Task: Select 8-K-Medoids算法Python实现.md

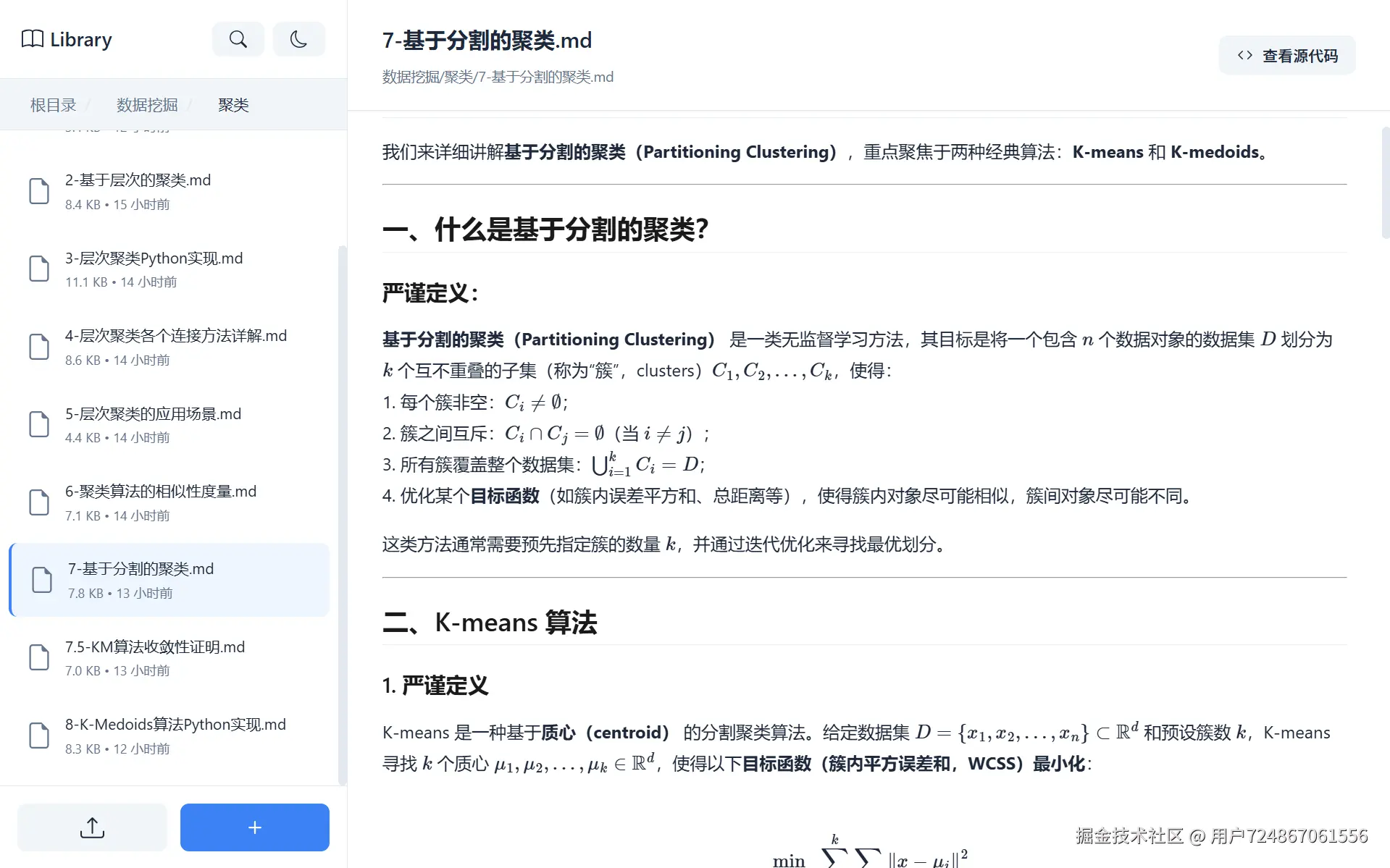Action: tap(175, 724)
